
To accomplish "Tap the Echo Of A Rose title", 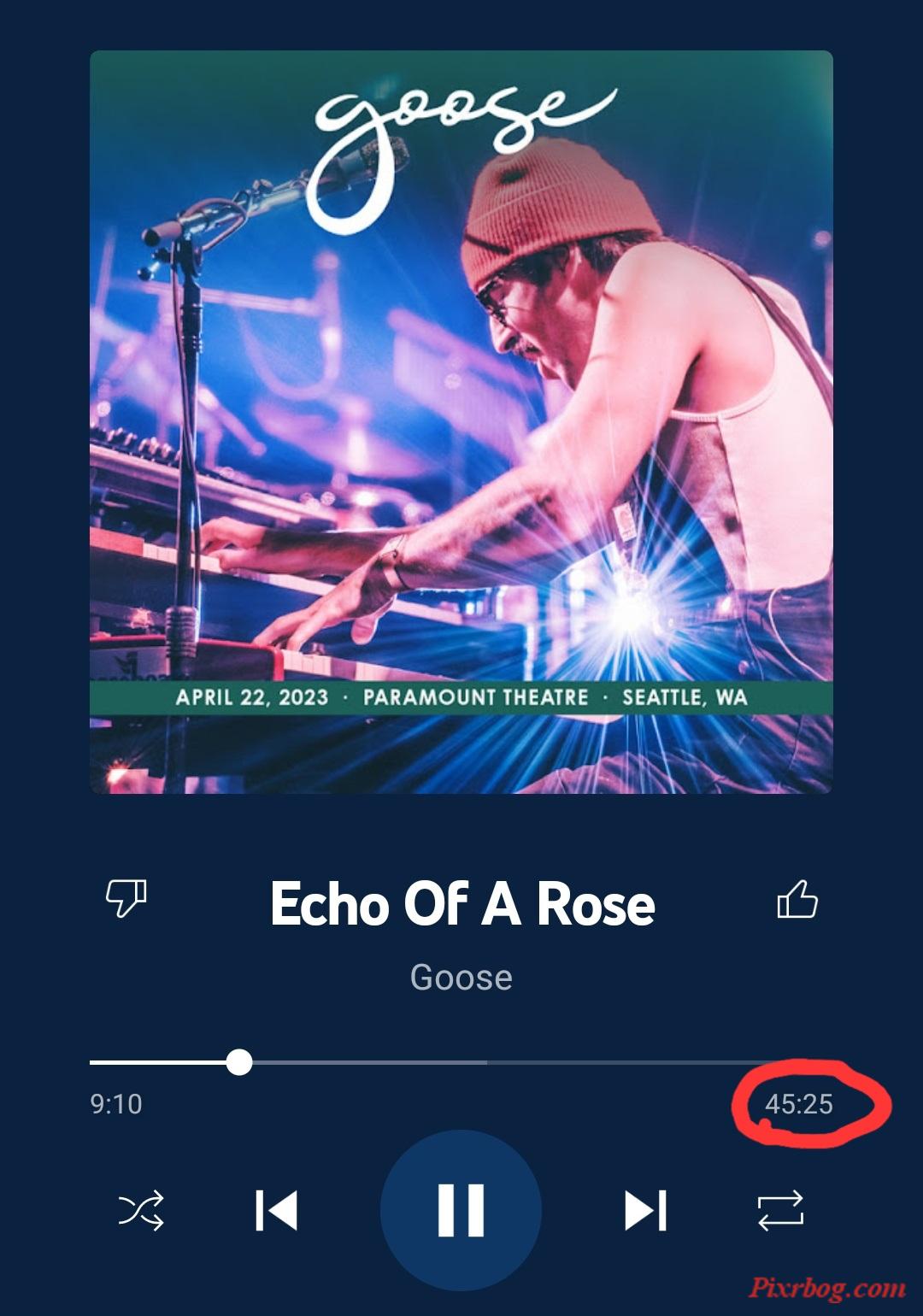I will 462,904.
